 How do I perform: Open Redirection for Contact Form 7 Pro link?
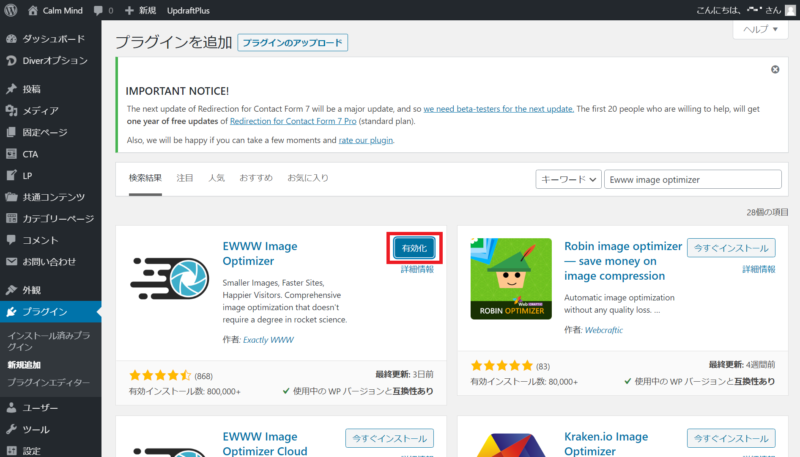293,121
